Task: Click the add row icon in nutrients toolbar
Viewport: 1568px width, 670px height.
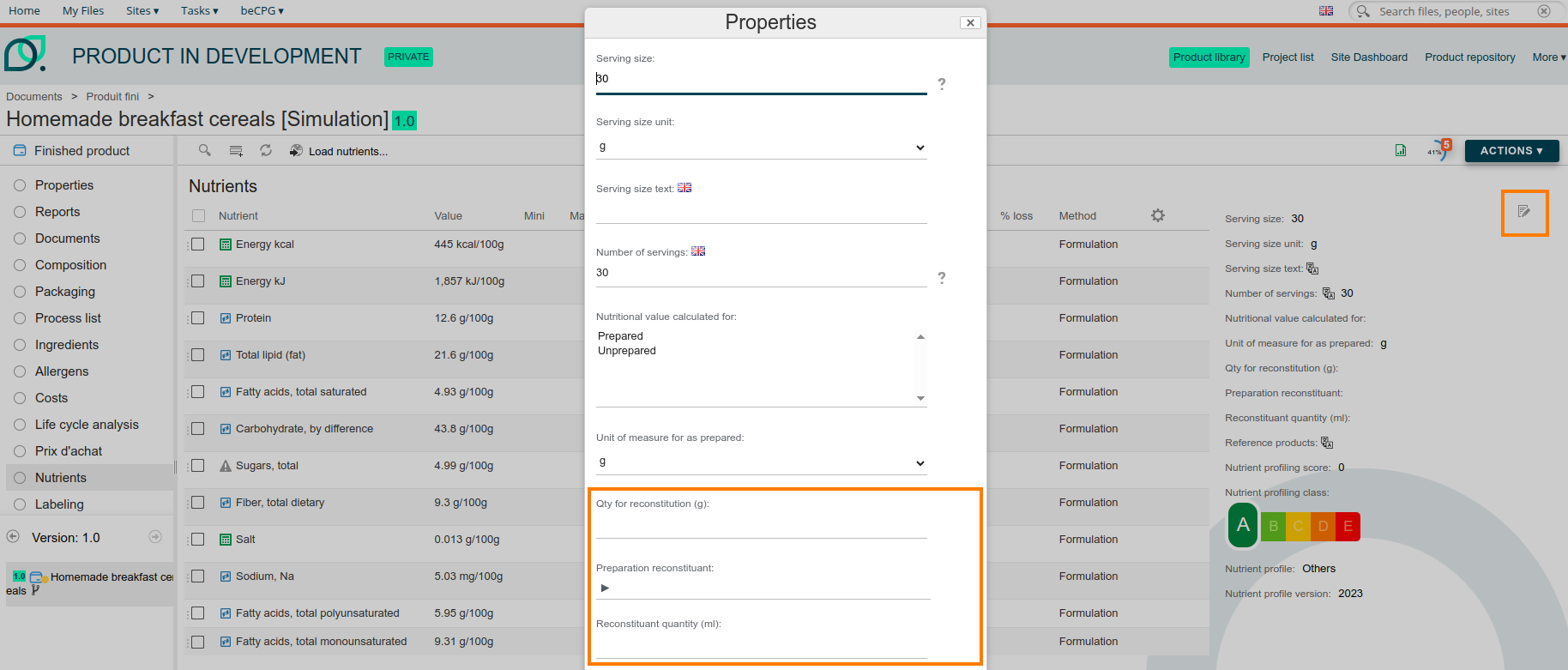Action: [x=236, y=150]
